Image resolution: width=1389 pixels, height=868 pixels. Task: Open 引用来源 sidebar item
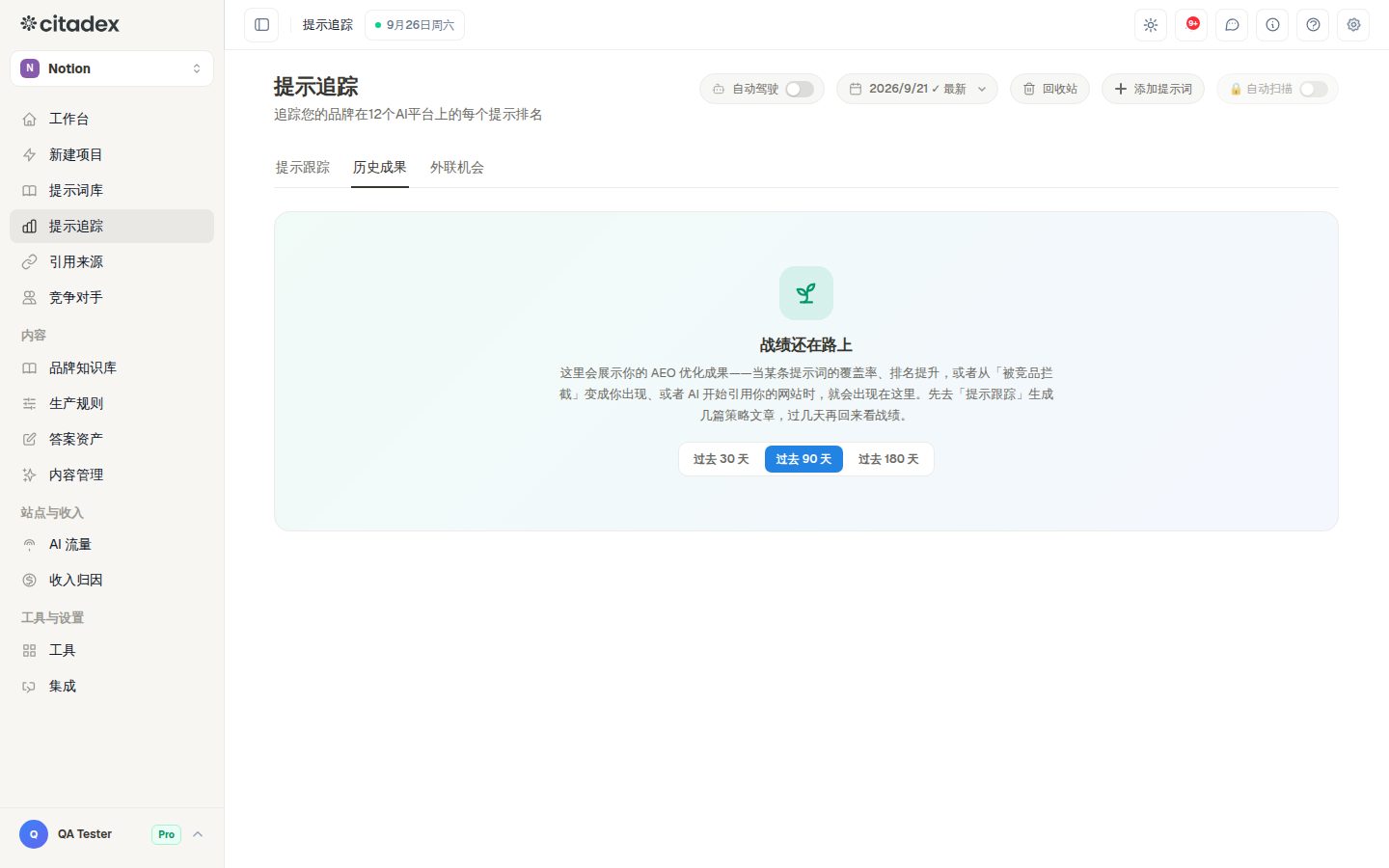pos(112,261)
